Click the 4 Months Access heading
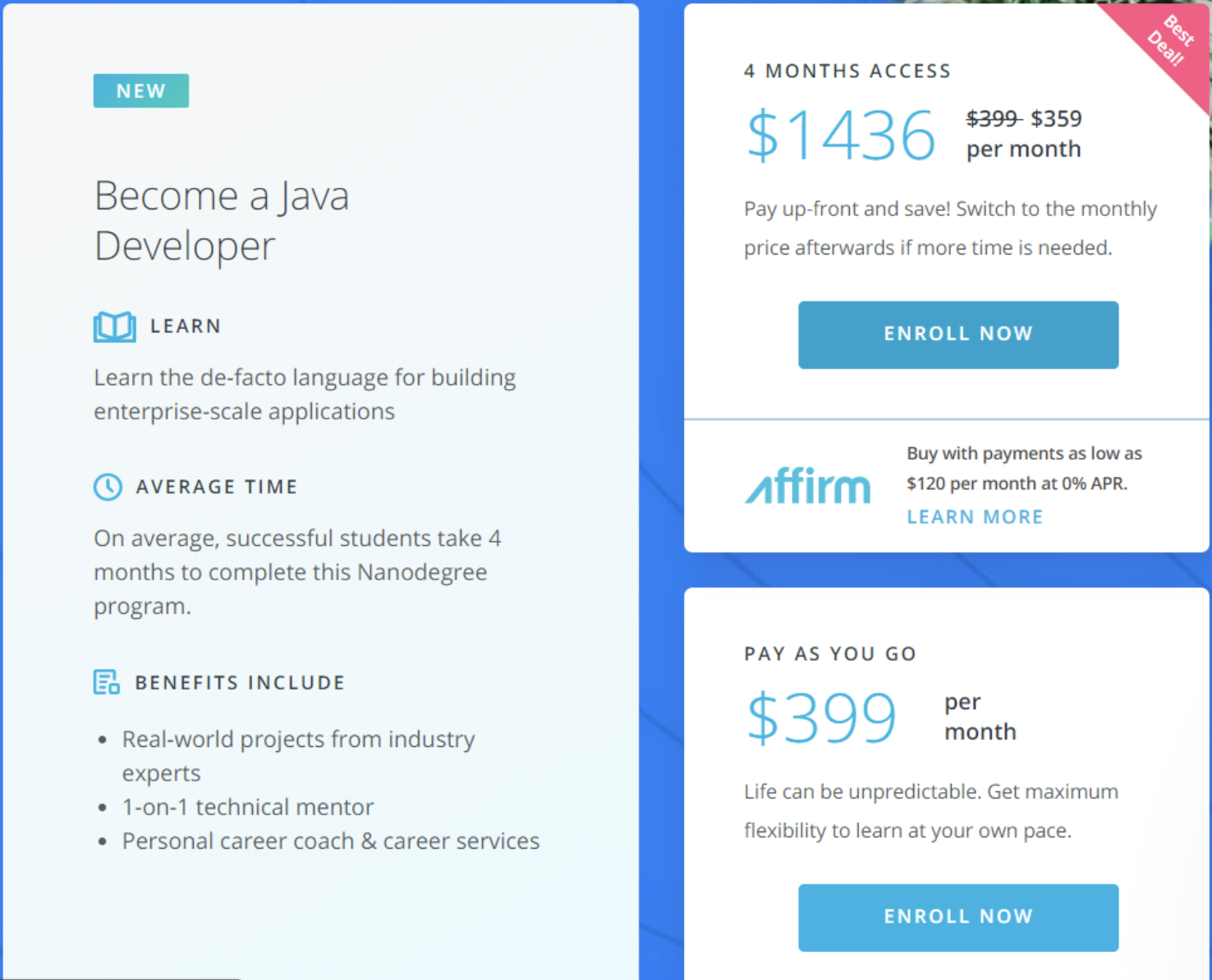The height and width of the screenshot is (980, 1212). (x=847, y=71)
